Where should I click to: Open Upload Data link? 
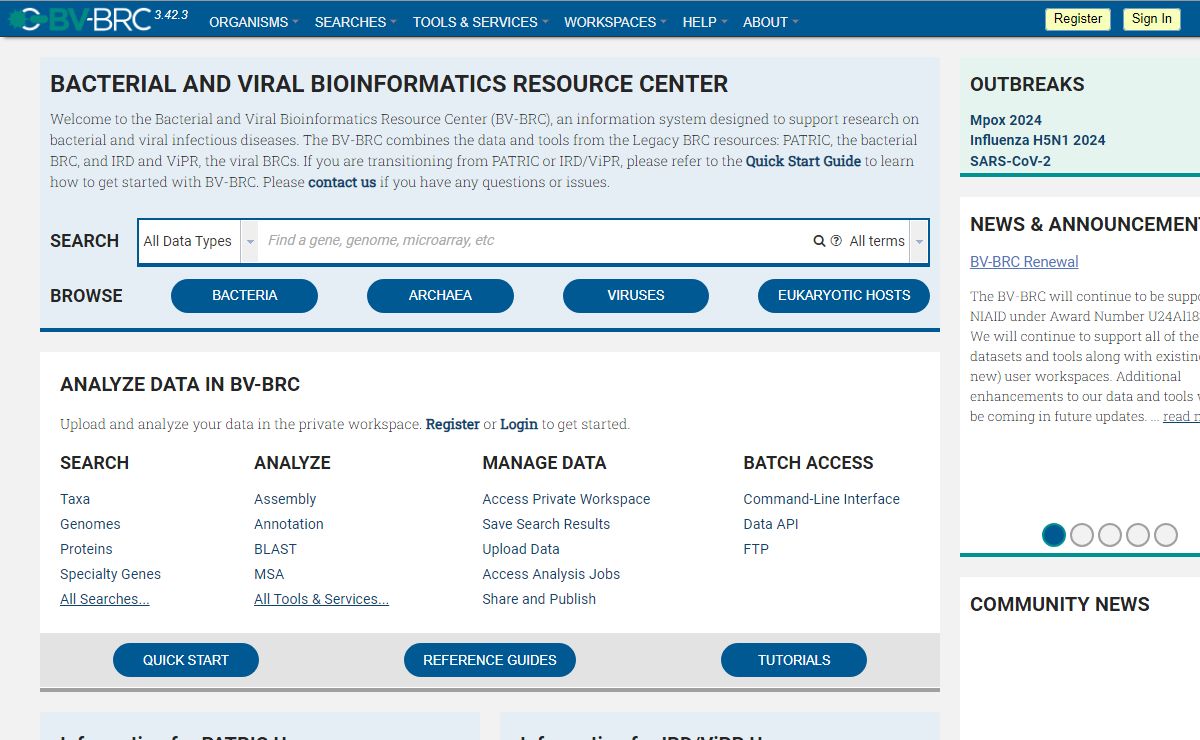click(x=521, y=549)
